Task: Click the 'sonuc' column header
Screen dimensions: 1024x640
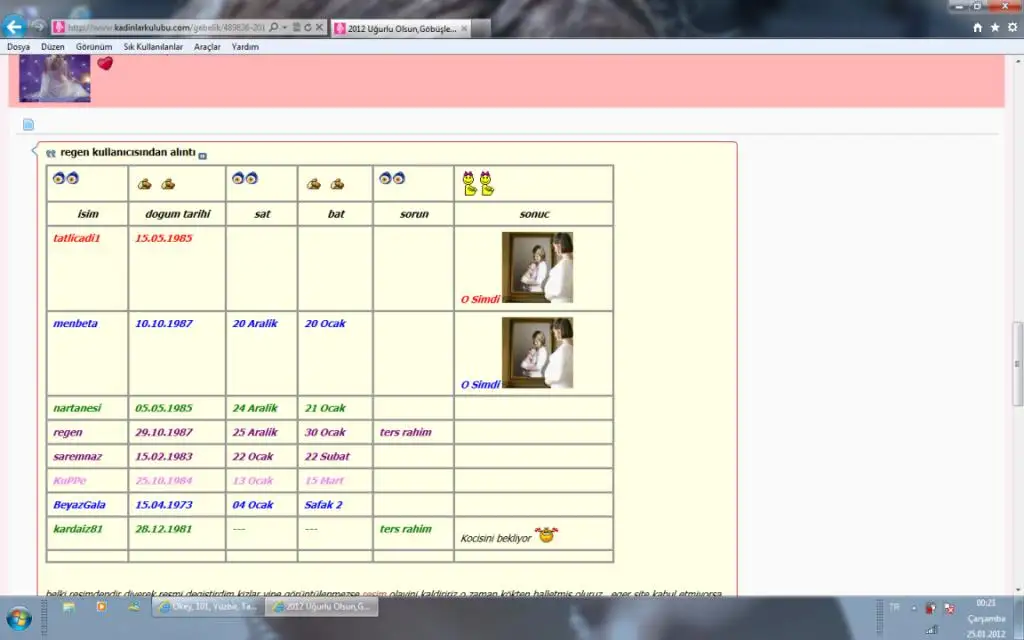Action: tap(534, 214)
